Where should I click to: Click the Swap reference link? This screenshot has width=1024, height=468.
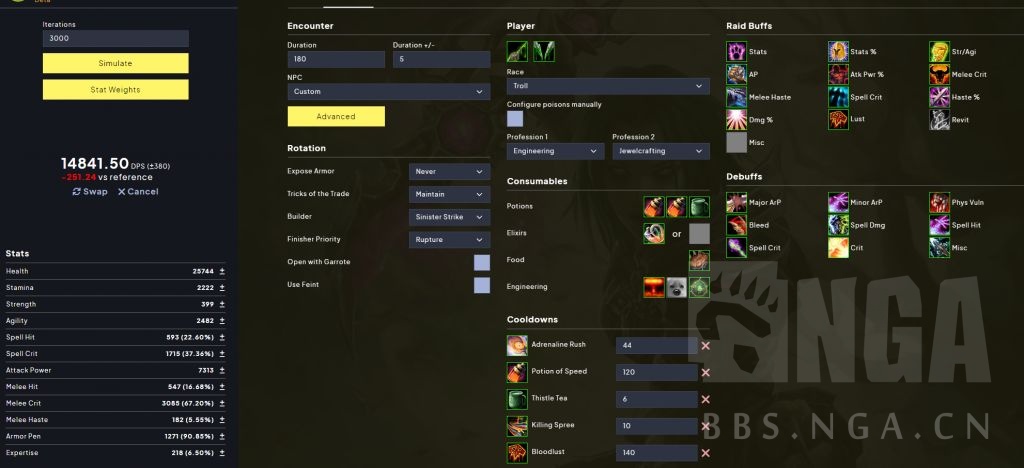(90, 191)
